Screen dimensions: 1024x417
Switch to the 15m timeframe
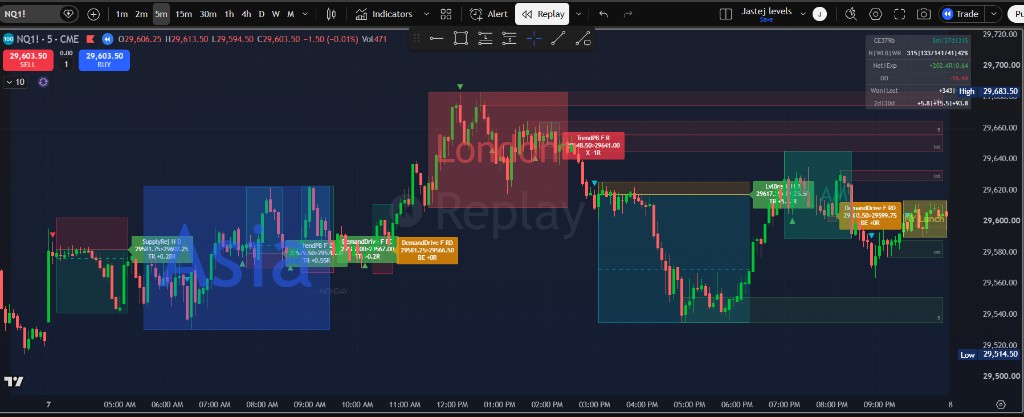point(184,14)
